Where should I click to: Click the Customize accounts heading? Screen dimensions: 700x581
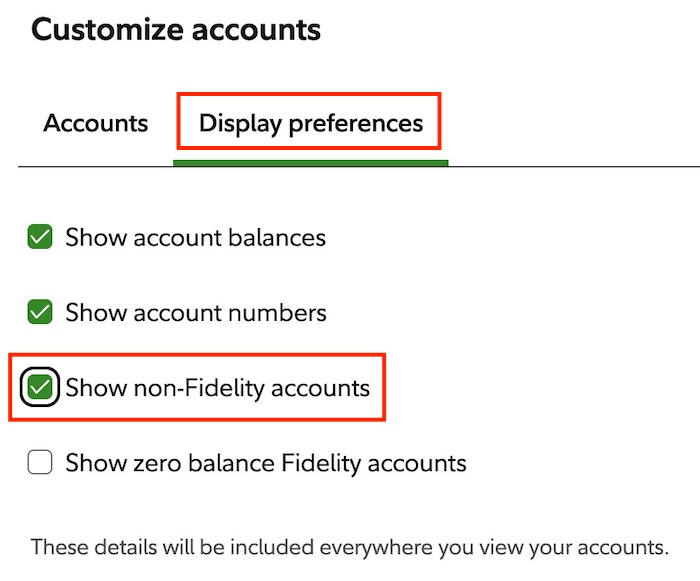click(x=176, y=29)
